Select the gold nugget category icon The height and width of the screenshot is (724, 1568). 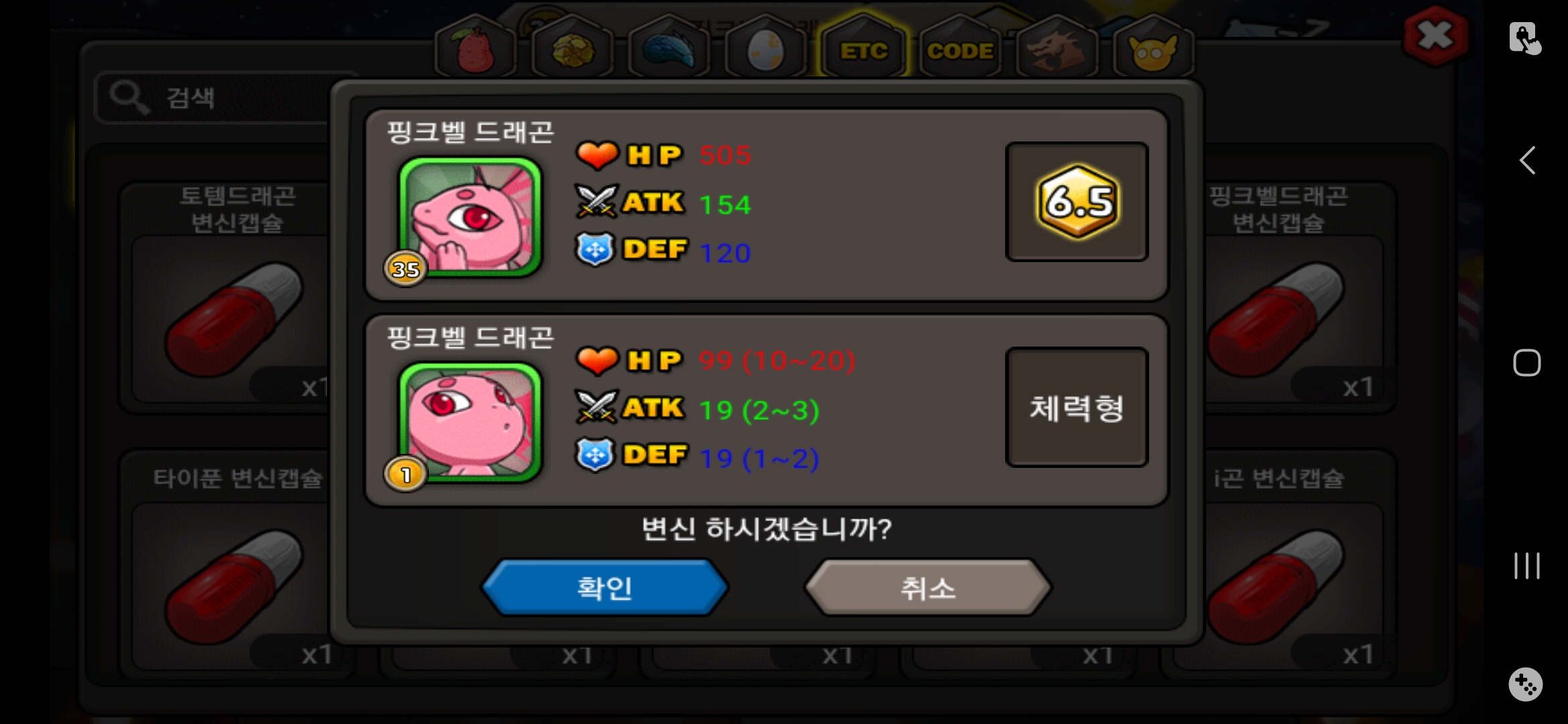572,48
